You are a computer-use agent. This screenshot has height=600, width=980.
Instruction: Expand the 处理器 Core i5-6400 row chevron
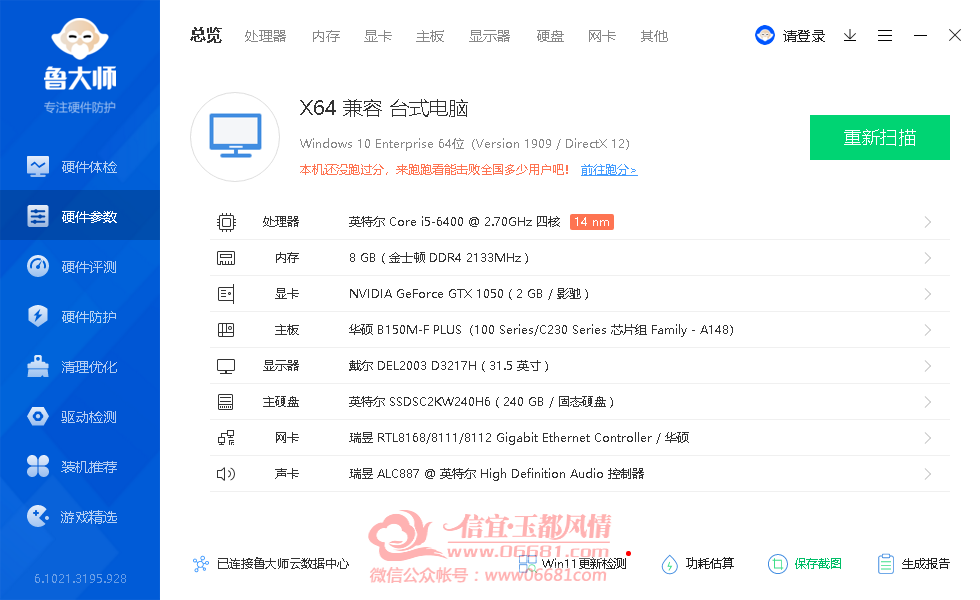pos(928,222)
